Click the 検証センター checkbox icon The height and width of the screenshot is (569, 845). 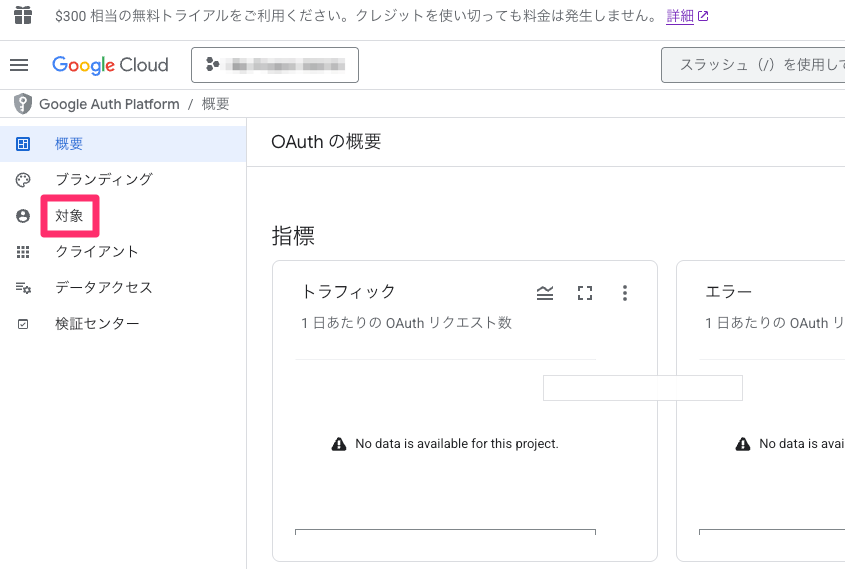[x=23, y=324]
